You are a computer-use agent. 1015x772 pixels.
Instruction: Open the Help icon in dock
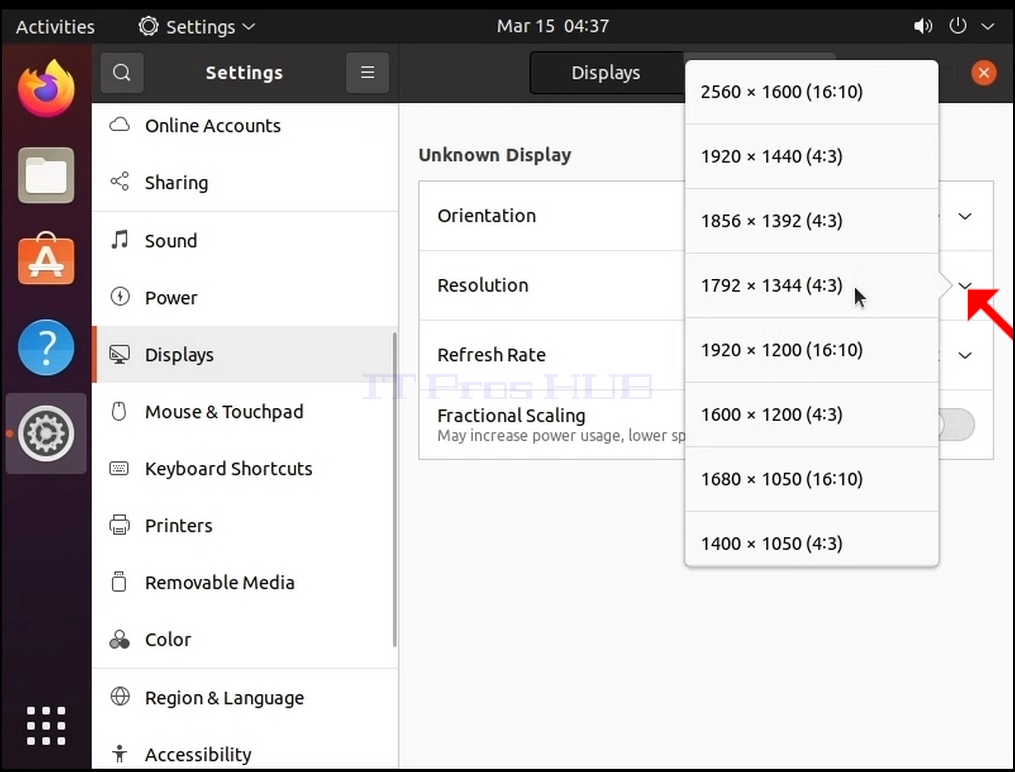pos(46,347)
